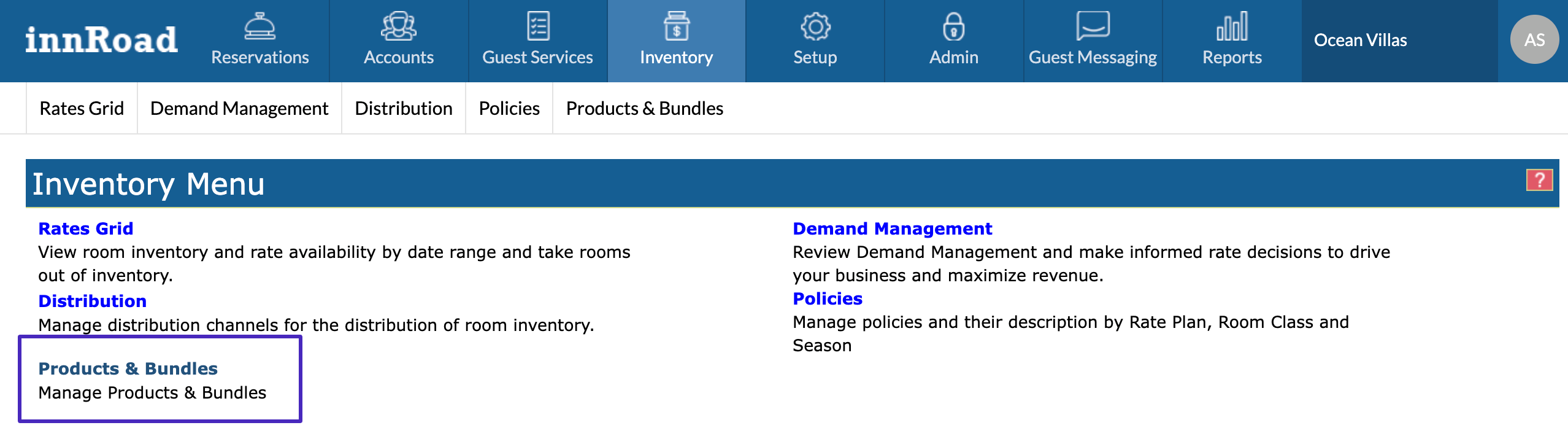This screenshot has height=436, width=1568.
Task: Follow the Products & Bundles link
Action: 128,368
